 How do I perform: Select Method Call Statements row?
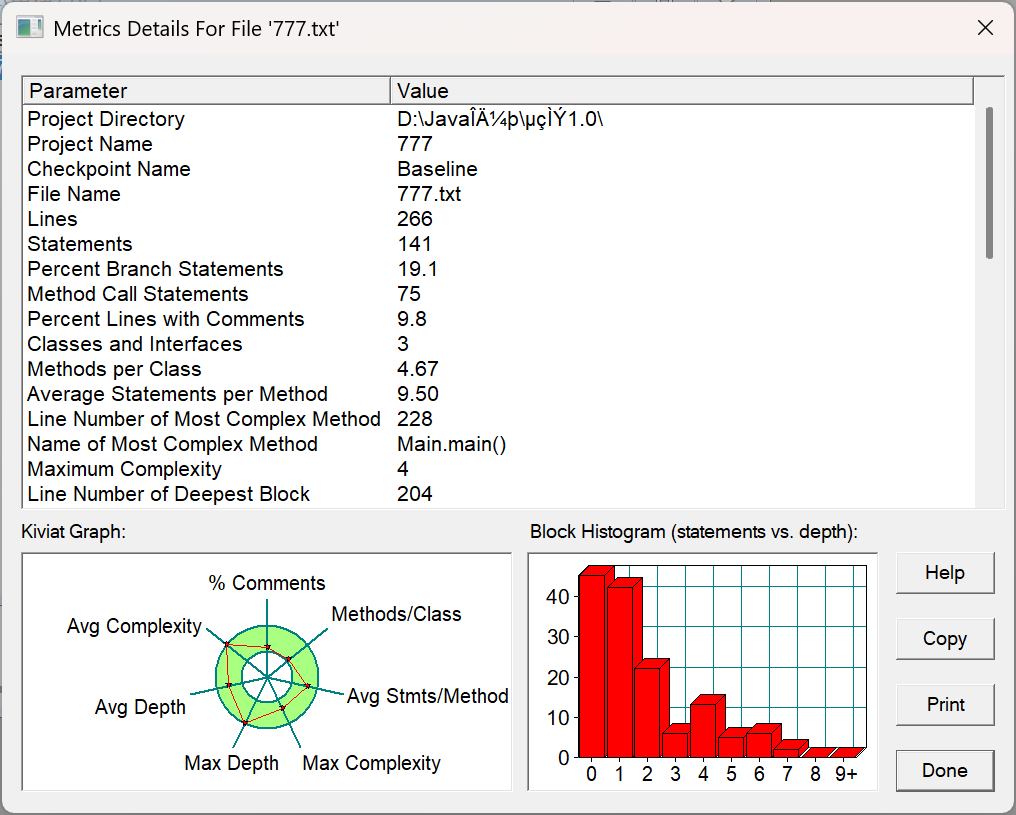click(499, 294)
